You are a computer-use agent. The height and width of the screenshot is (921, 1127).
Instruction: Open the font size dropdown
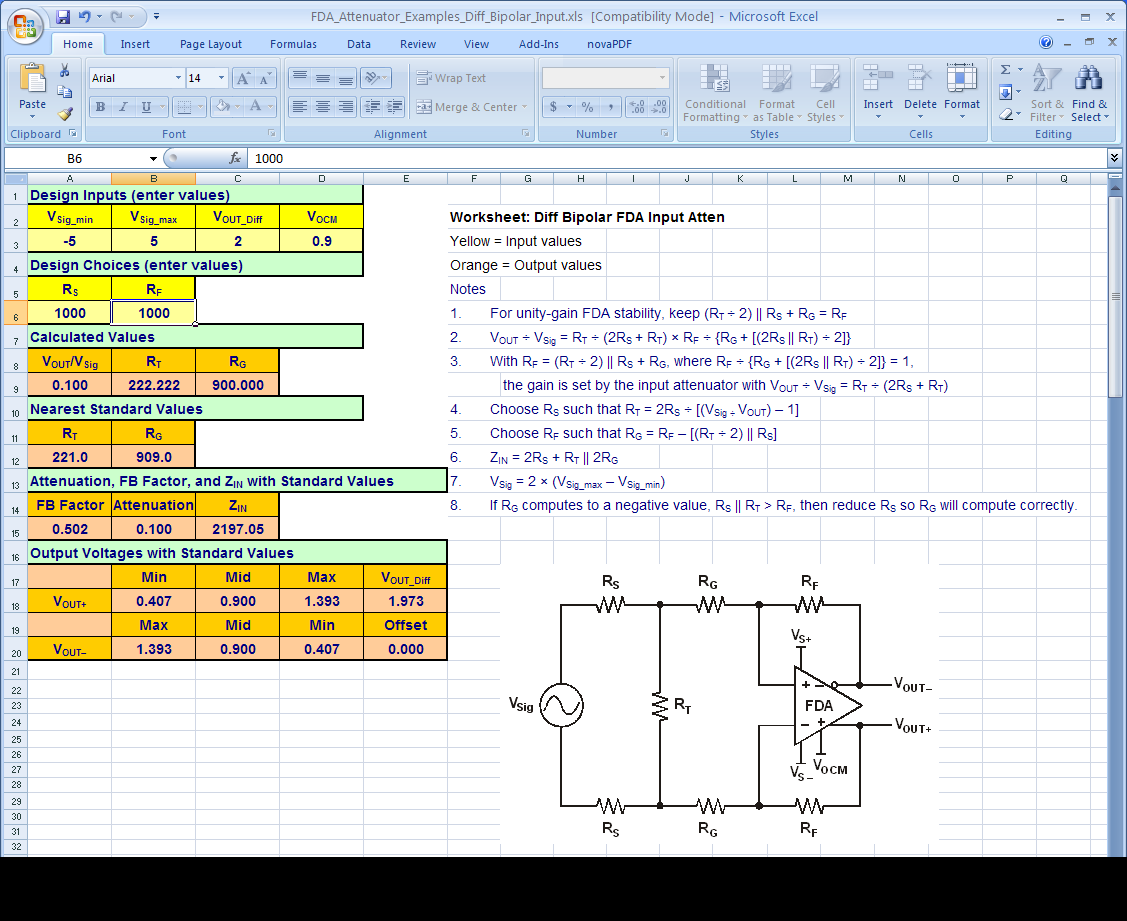coord(222,78)
